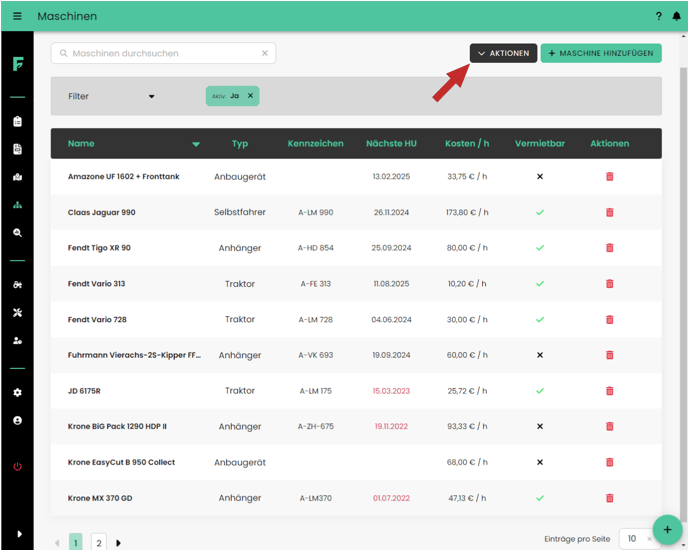The width and height of the screenshot is (688, 550).
Task: Click license plate A-LM370
Action: click(x=315, y=498)
